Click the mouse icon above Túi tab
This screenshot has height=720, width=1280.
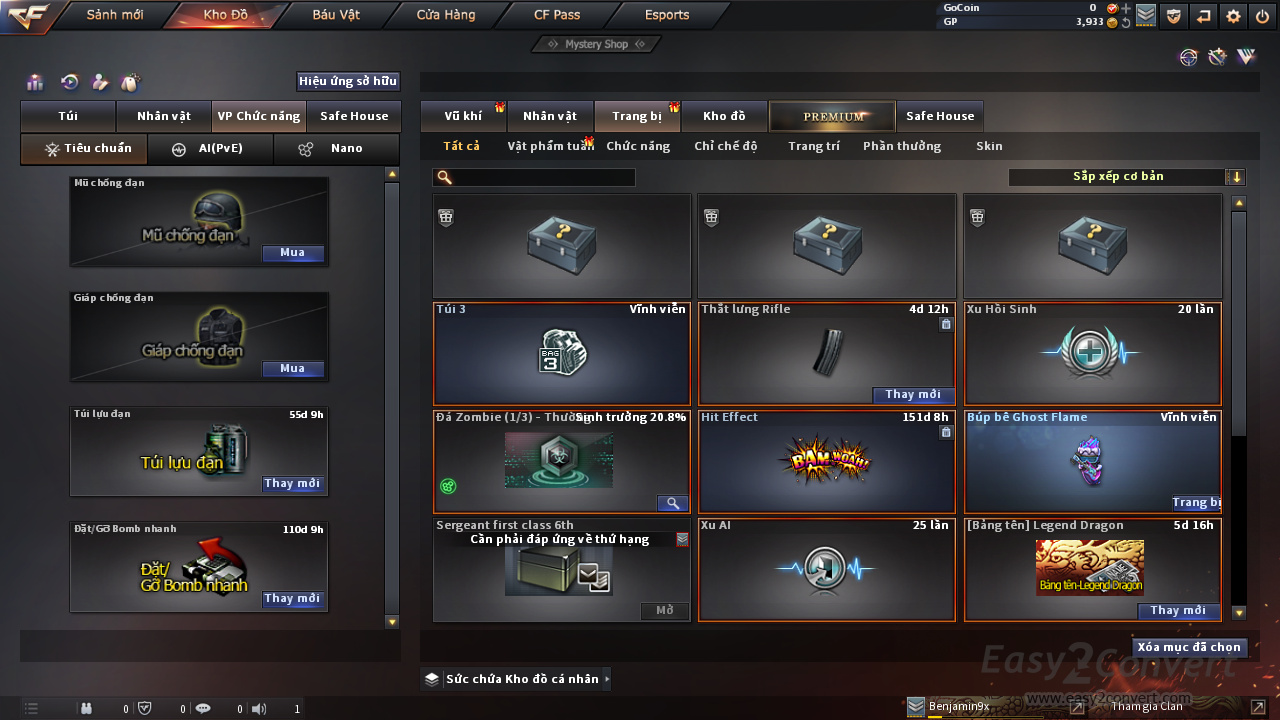click(x=129, y=83)
